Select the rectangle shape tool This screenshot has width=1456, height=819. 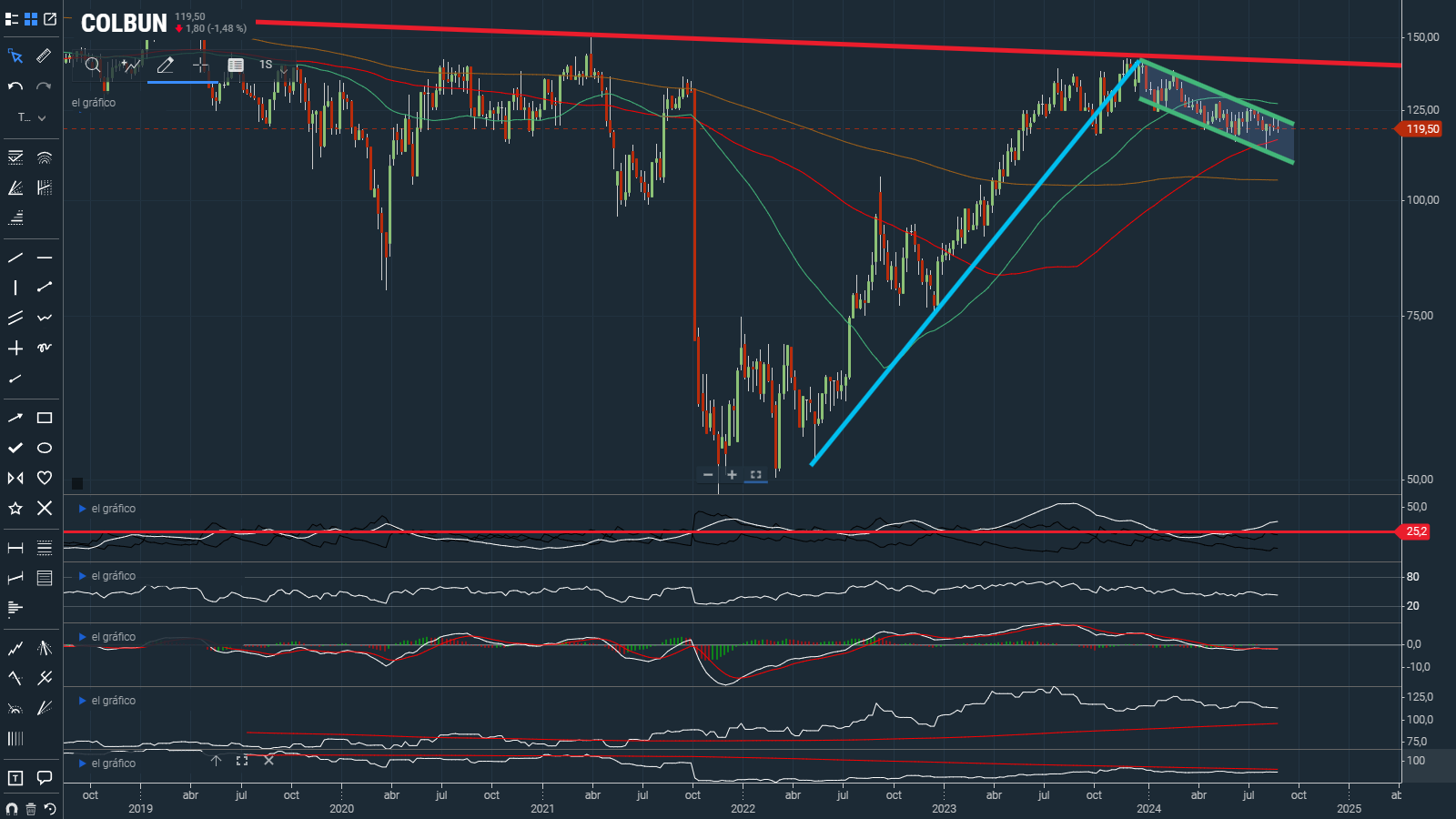(44, 418)
